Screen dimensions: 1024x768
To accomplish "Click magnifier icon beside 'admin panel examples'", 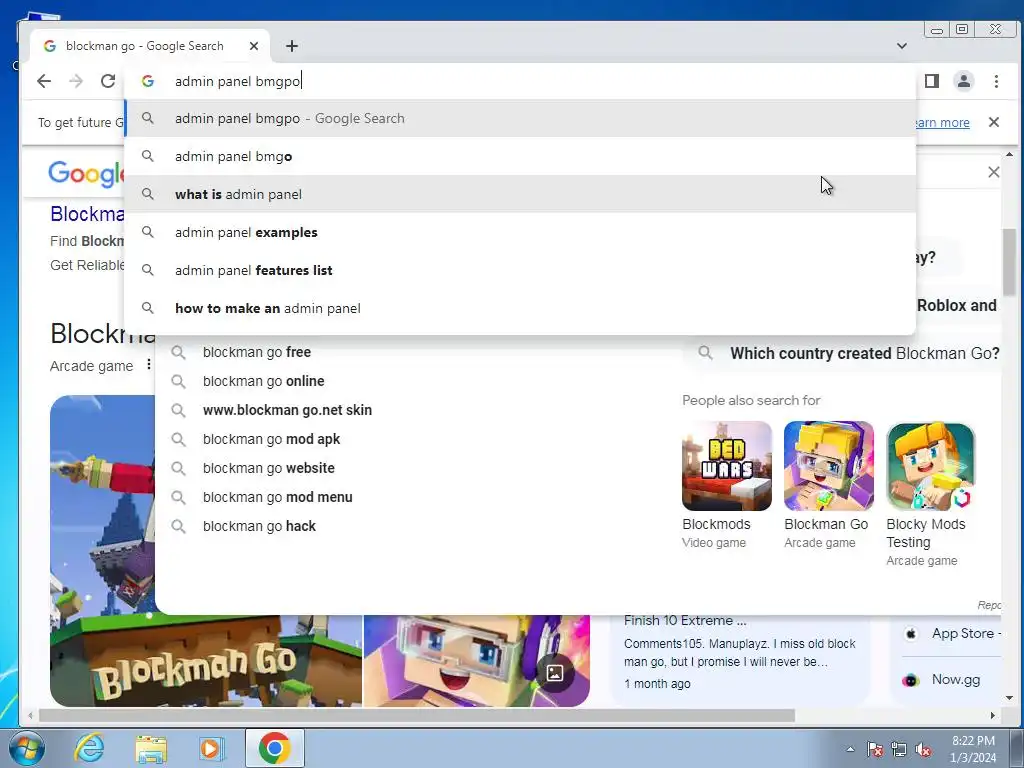I will coord(148,232).
